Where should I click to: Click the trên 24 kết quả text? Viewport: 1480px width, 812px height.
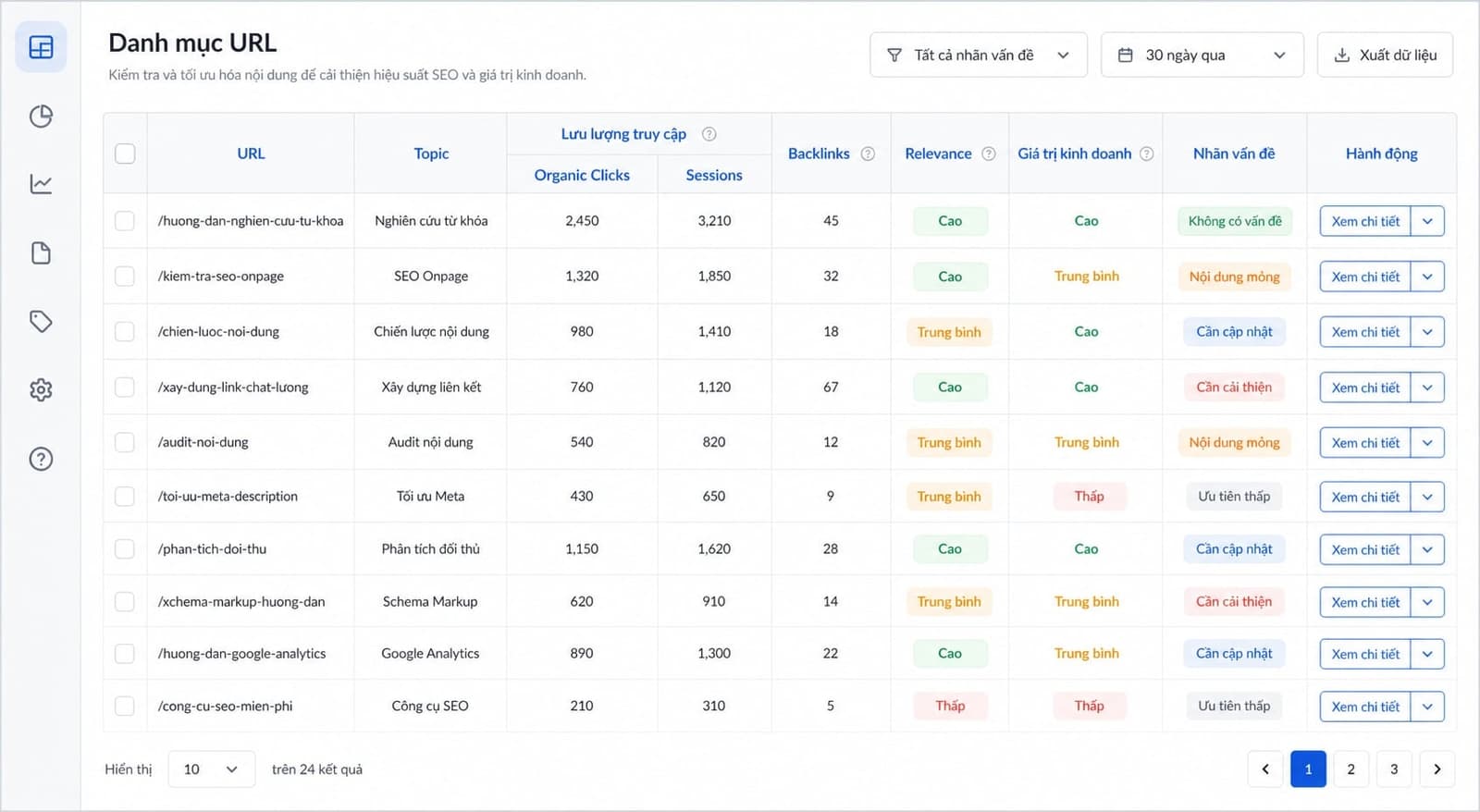(x=317, y=769)
